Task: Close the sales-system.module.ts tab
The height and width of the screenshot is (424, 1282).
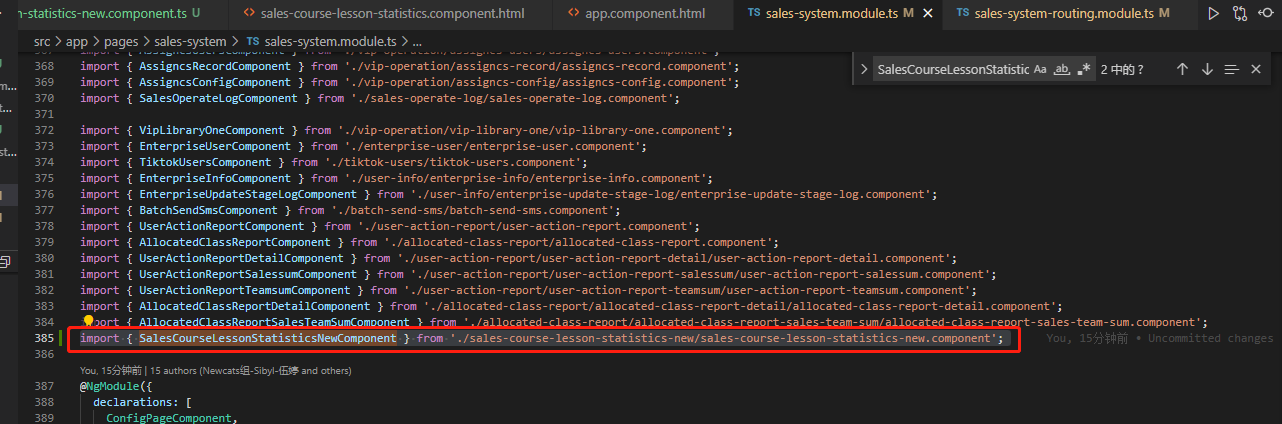Action: click(926, 14)
